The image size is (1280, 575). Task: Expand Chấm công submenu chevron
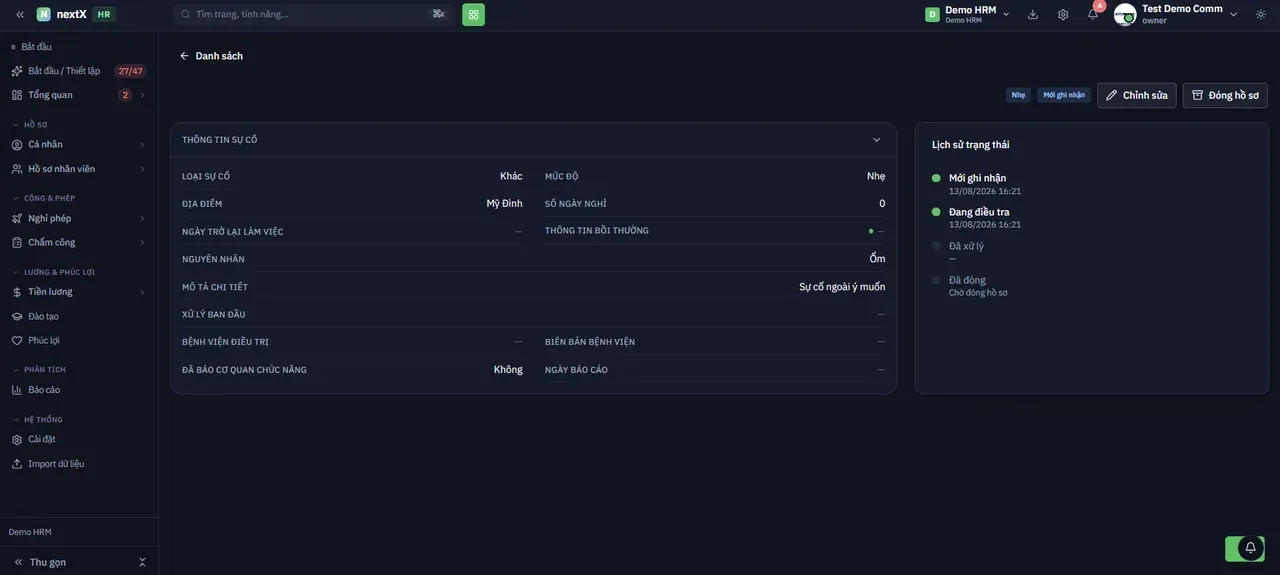pos(142,242)
